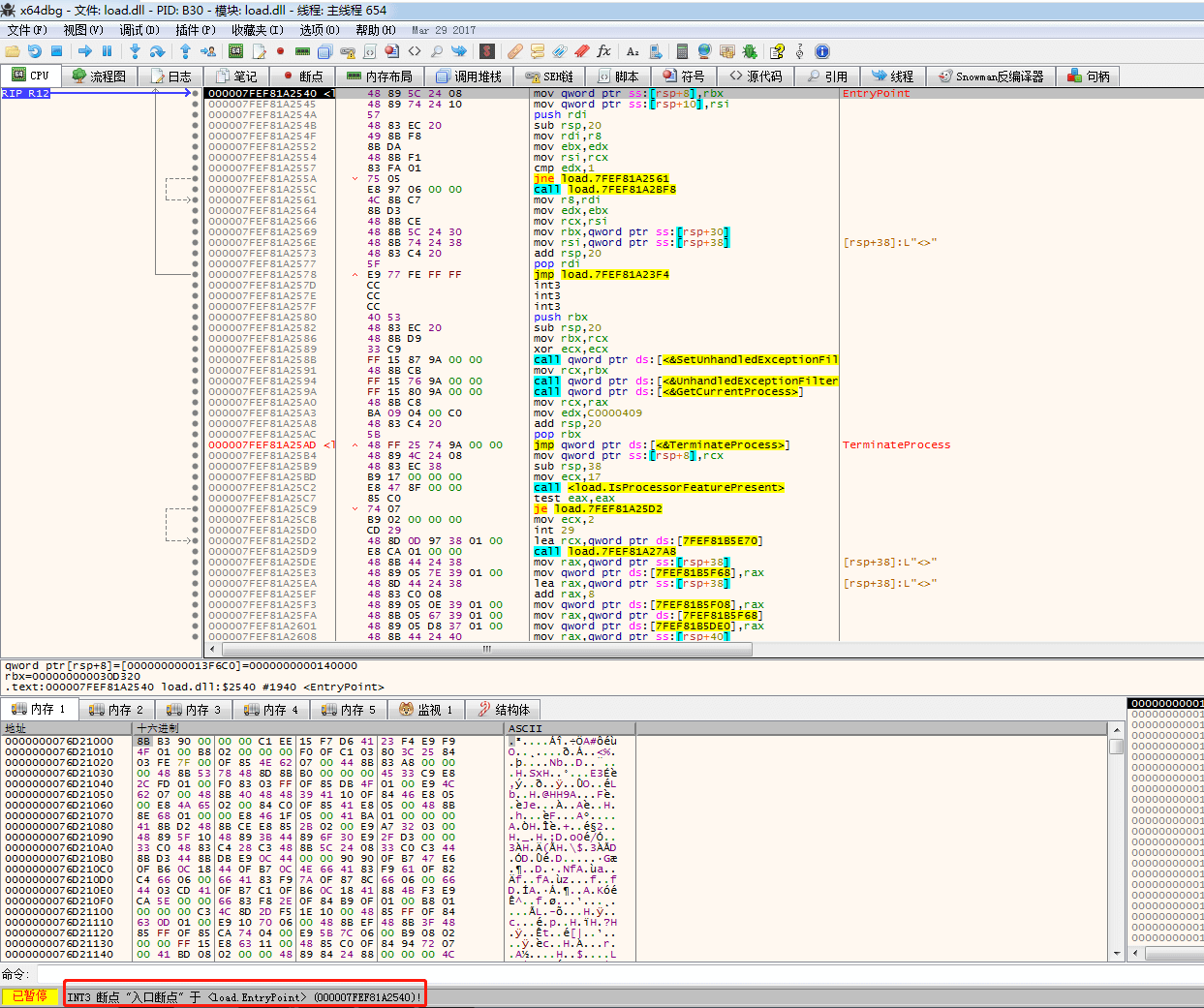Screen dimensions: 1204x1008
Task: Open the 选项 (O) menu
Action: [320, 30]
